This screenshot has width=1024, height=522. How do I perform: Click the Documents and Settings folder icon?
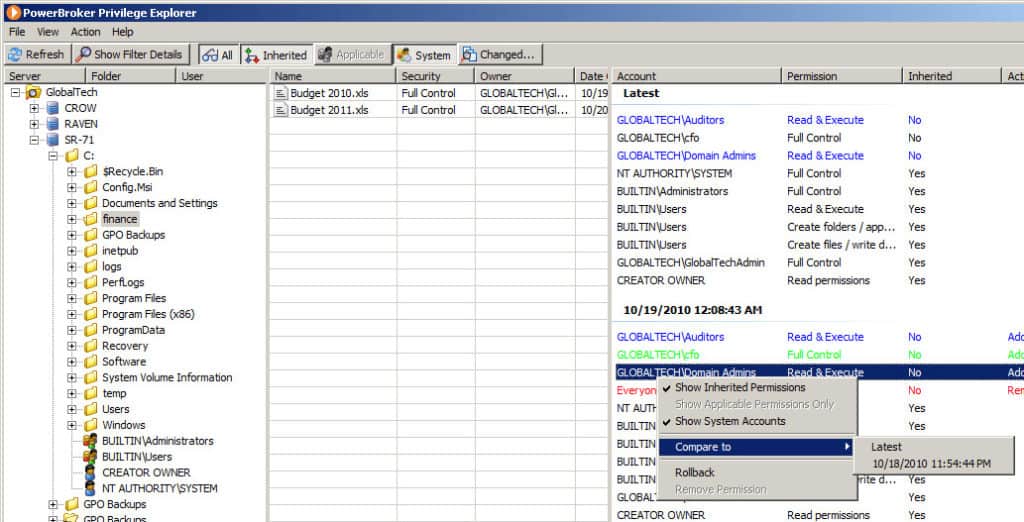[91, 203]
